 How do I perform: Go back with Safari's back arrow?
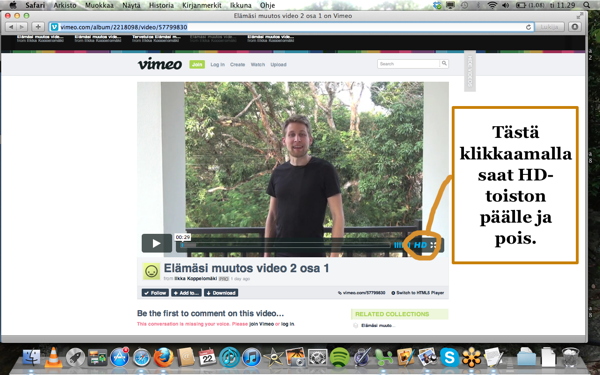11,27
